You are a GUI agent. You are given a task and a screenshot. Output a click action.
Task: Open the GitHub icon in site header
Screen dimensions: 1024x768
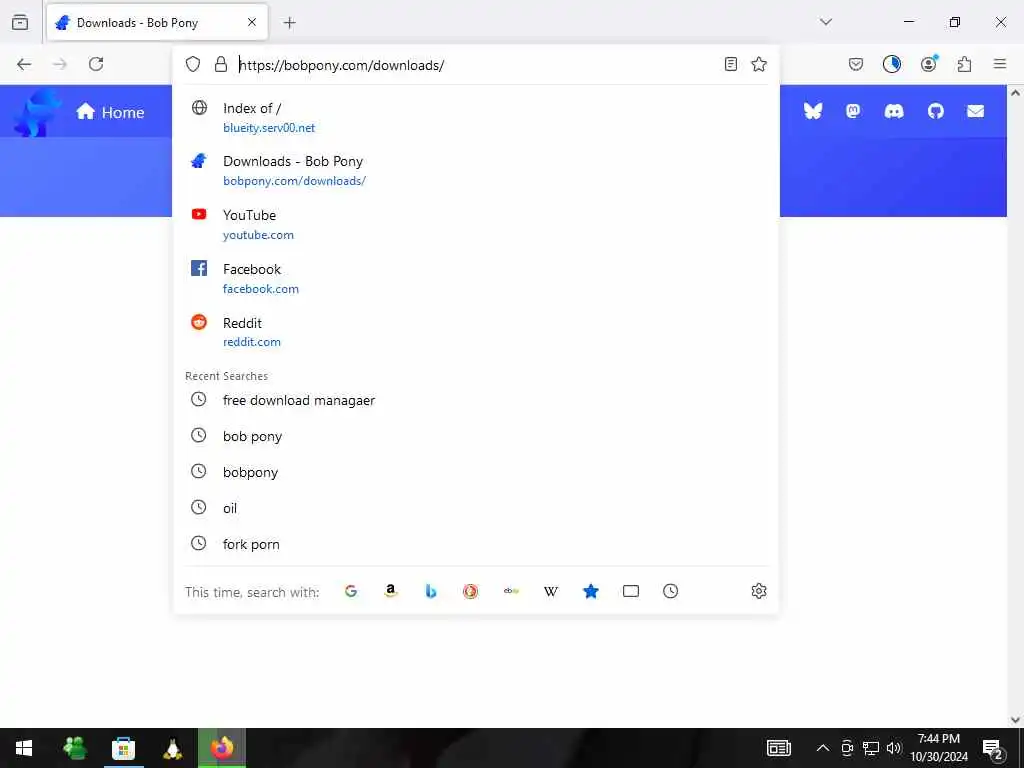click(936, 112)
